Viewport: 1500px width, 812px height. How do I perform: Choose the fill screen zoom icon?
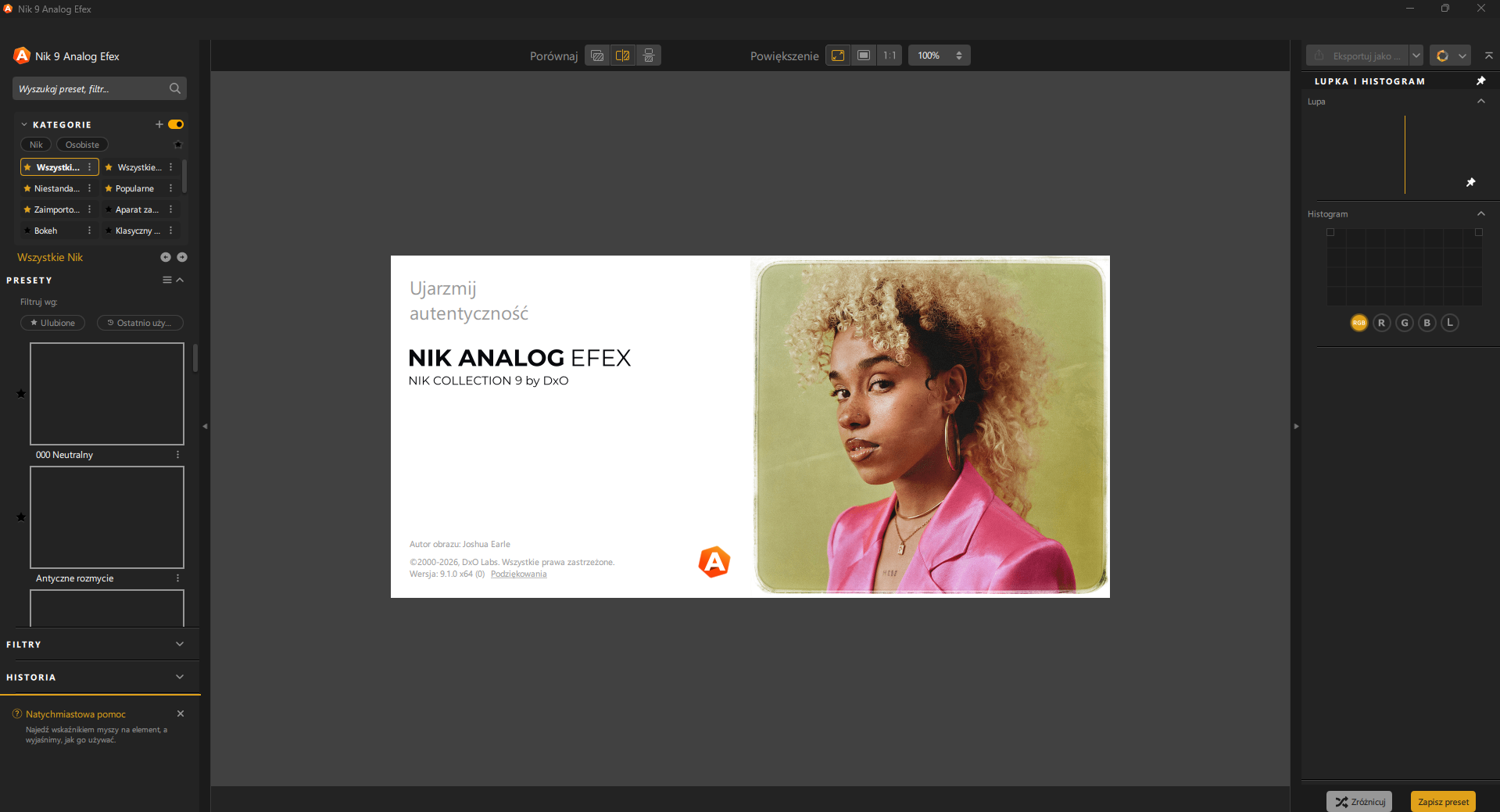864,55
